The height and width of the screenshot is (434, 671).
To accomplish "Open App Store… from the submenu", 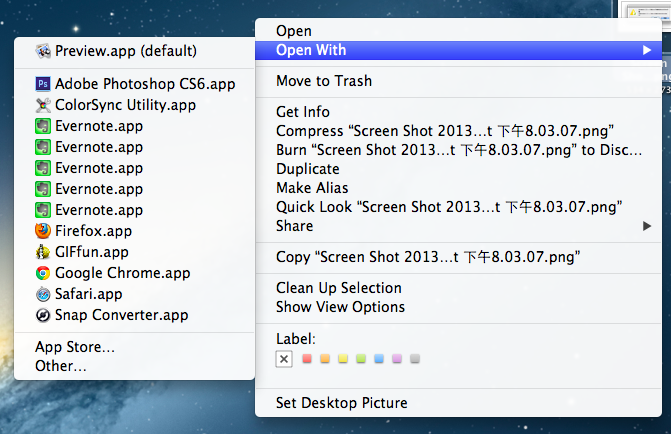I will [x=134, y=347].
